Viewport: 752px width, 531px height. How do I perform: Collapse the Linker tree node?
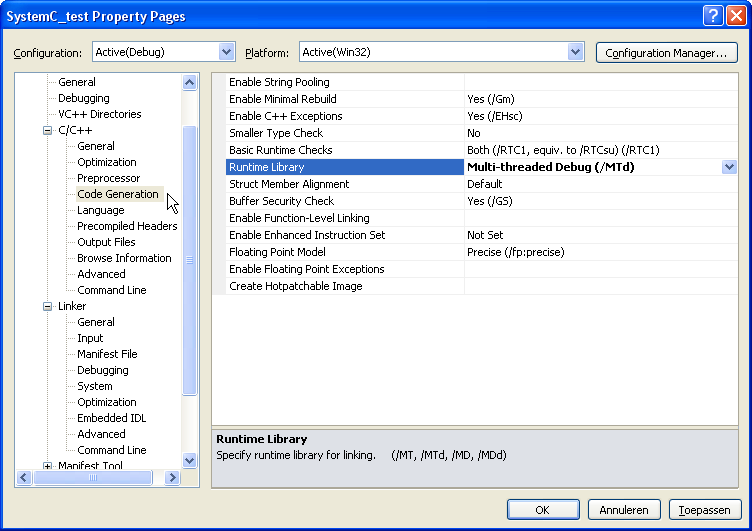click(x=47, y=307)
